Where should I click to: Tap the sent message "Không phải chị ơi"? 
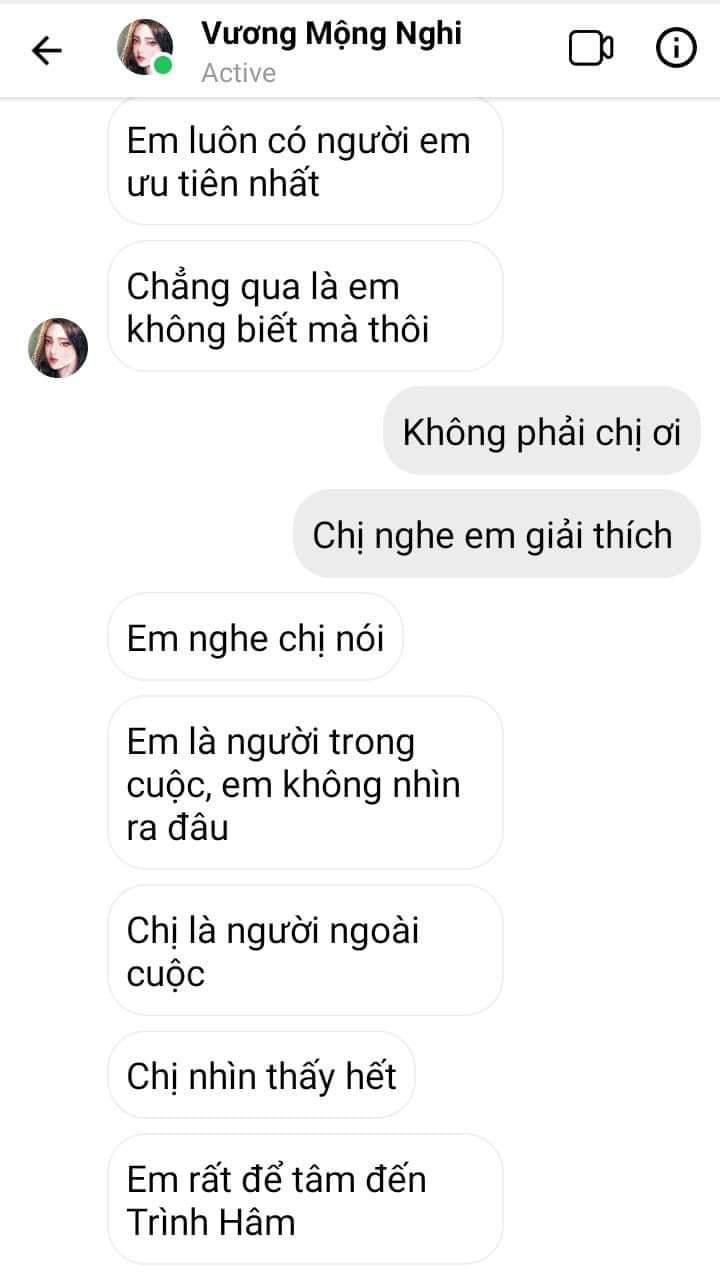tap(541, 432)
